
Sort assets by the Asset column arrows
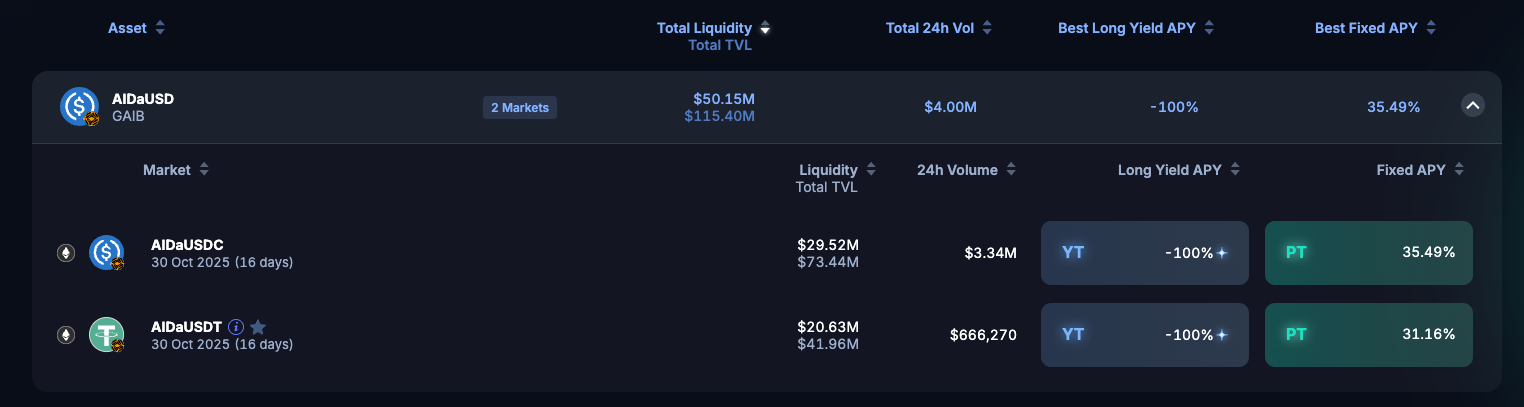[x=160, y=28]
